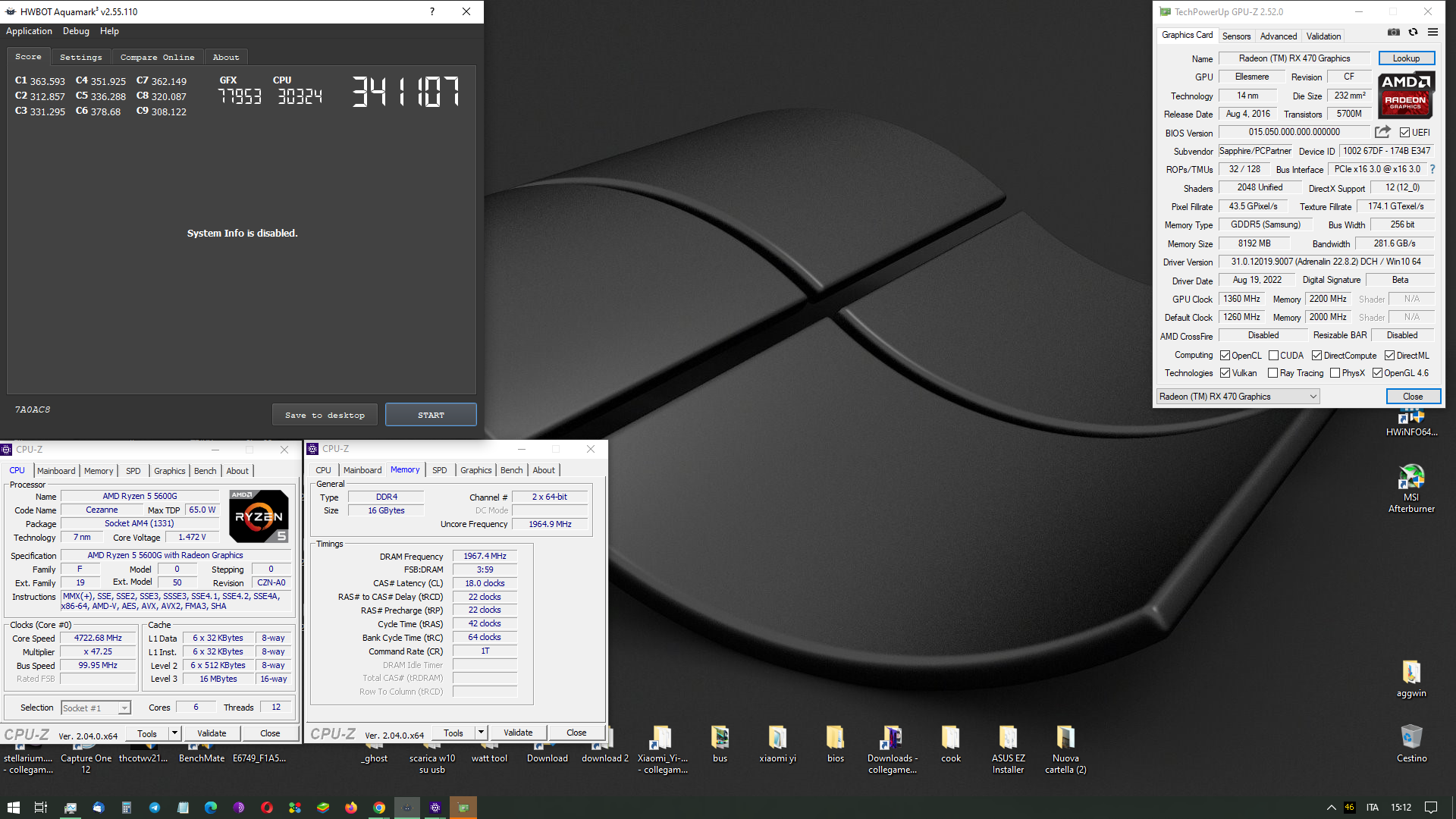Viewport: 1456px width, 819px height.
Task: Open the MSI Afterburner desktop shortcut
Action: [x=1411, y=488]
